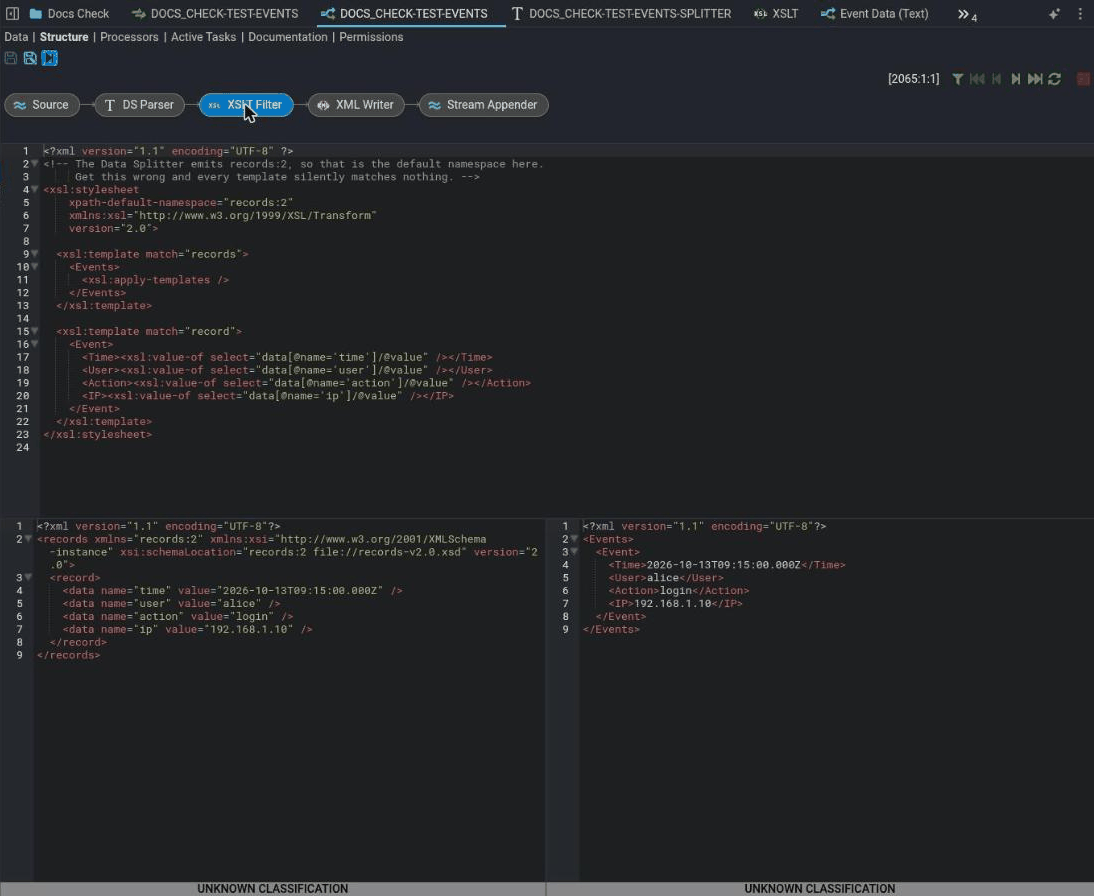
Task: Click xpath-default-namespace="records:2" line in XSLT
Action: (x=181, y=202)
